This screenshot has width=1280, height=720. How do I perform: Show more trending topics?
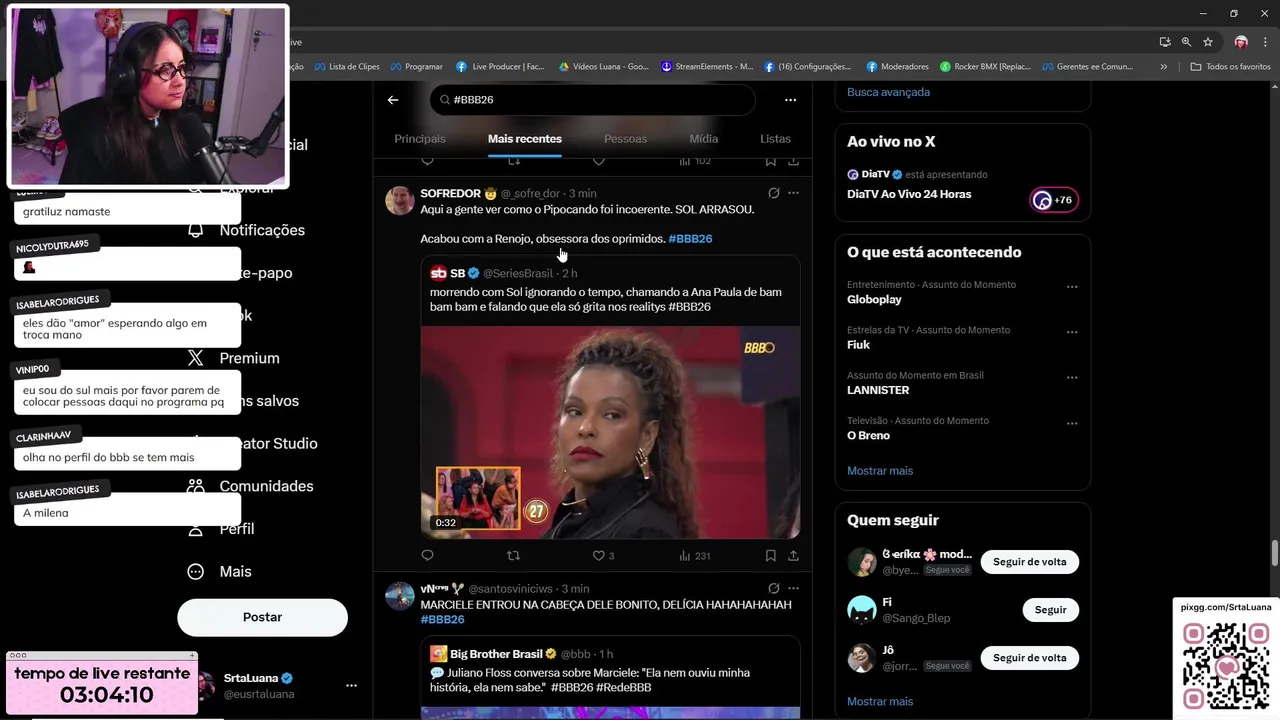coord(880,471)
